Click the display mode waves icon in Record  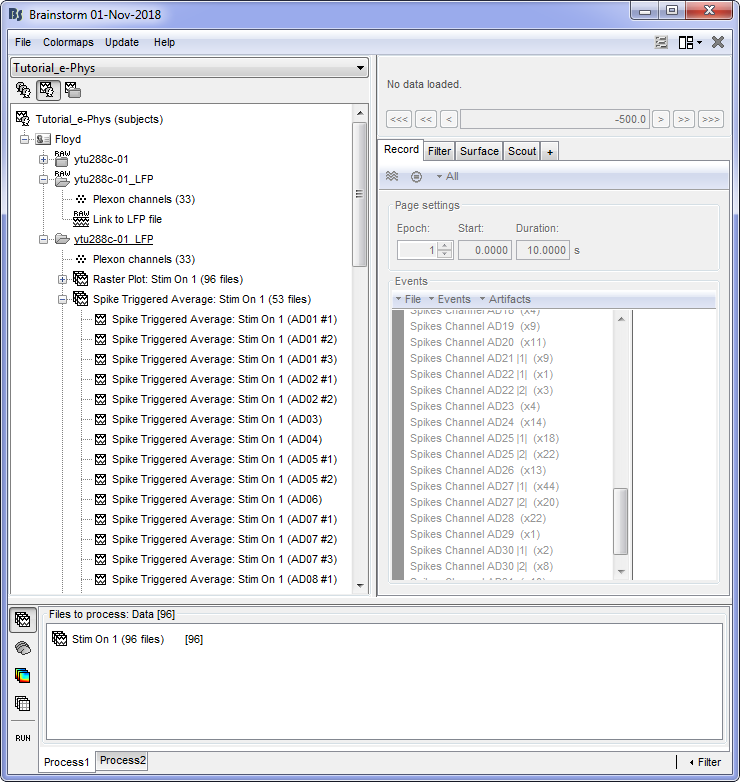393,176
